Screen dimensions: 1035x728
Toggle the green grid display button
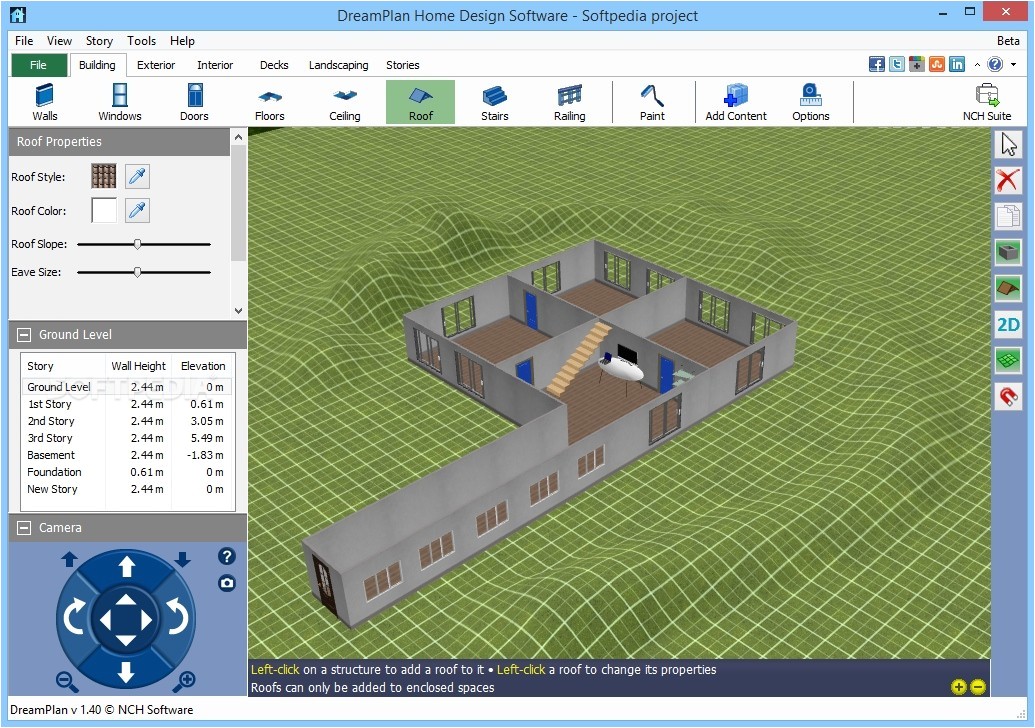(1008, 360)
